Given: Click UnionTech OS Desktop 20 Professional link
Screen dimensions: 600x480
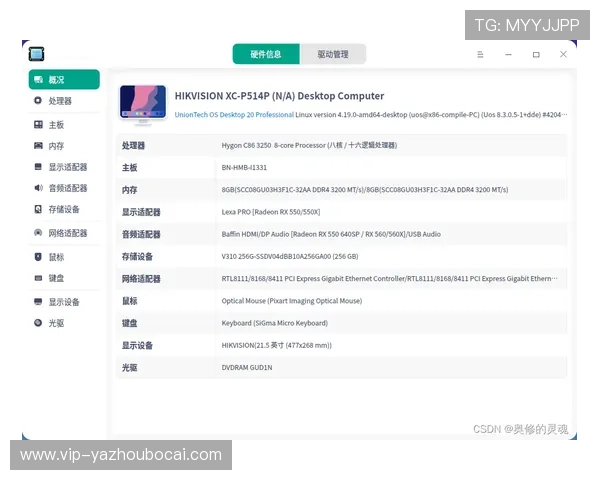Looking at the screenshot, I should 234,114.
